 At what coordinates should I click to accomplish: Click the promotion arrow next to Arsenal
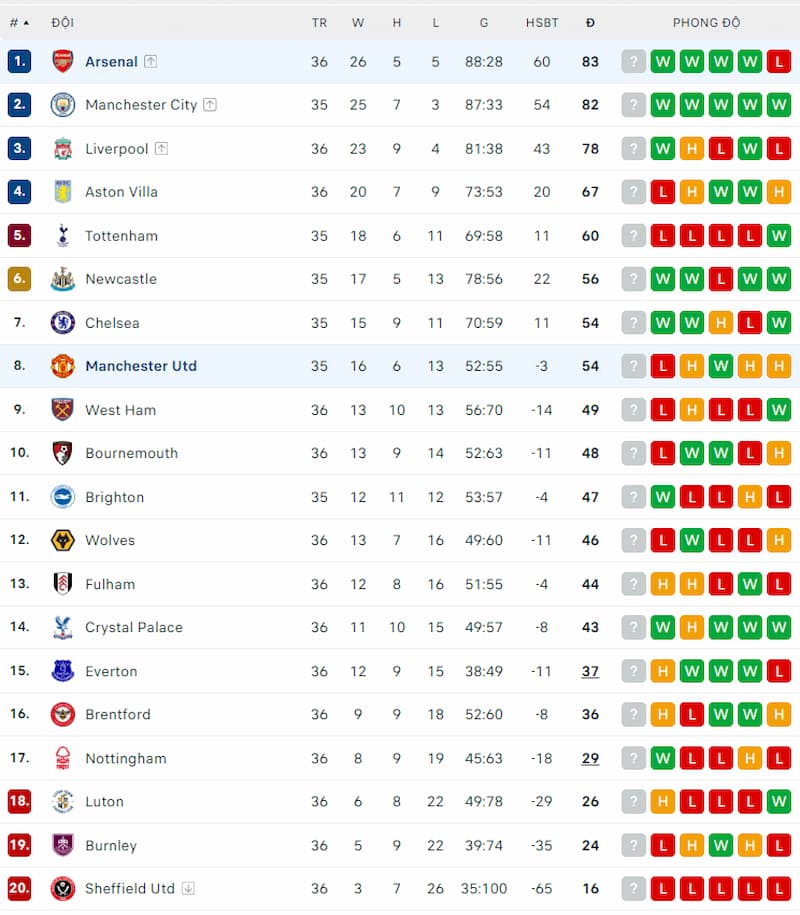[151, 61]
